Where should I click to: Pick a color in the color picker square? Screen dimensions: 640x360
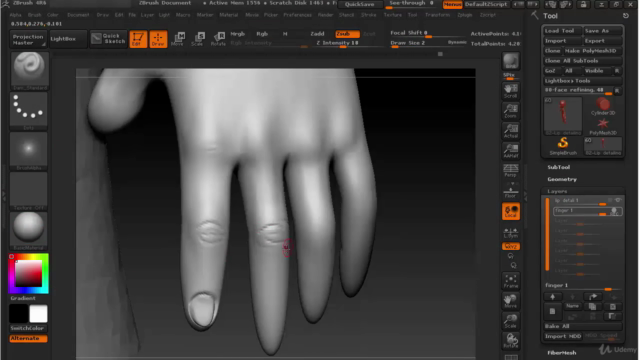click(x=29, y=273)
